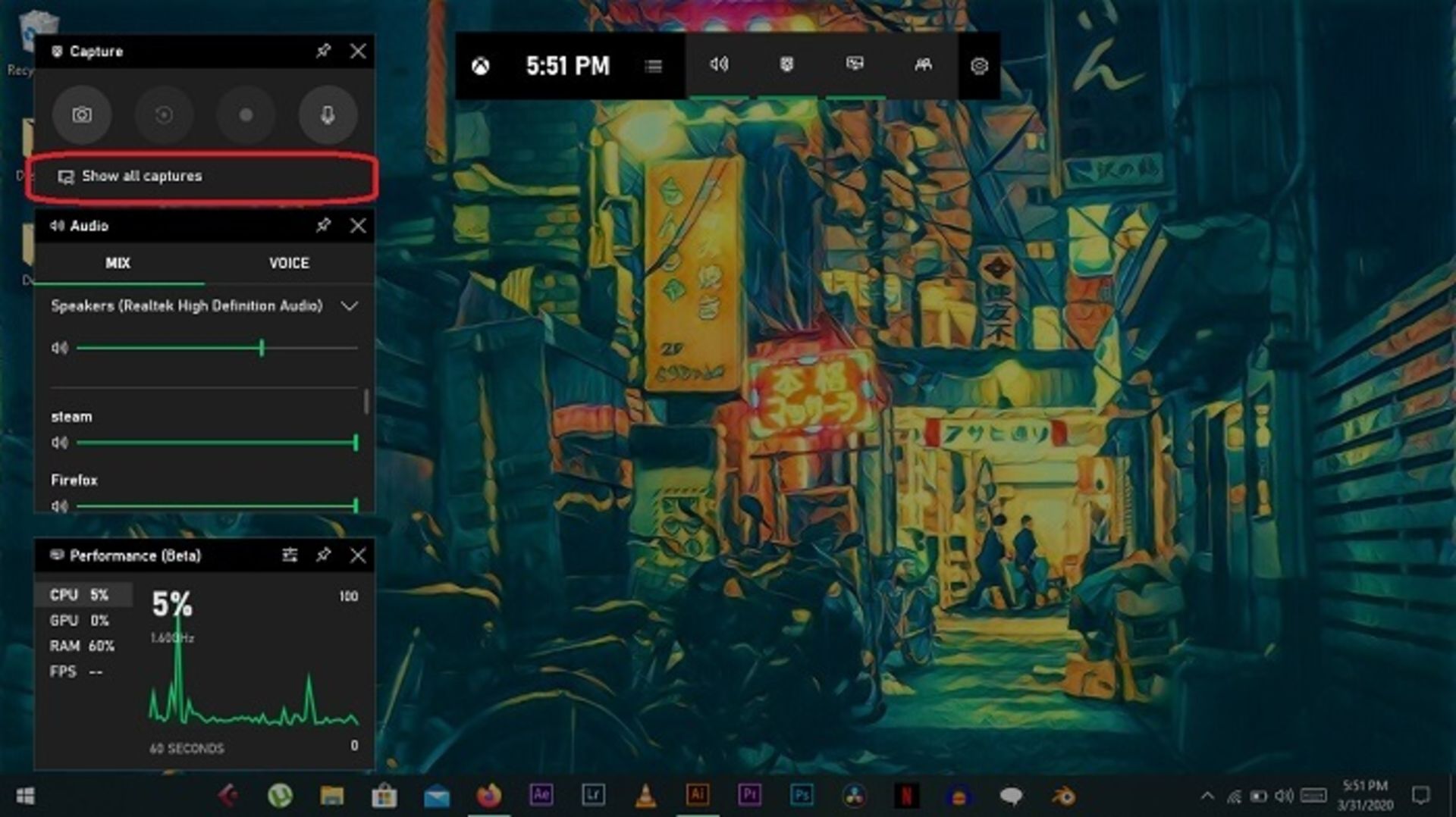Expand the Speakers output device dropdown
The height and width of the screenshot is (817, 1456).
pos(350,306)
